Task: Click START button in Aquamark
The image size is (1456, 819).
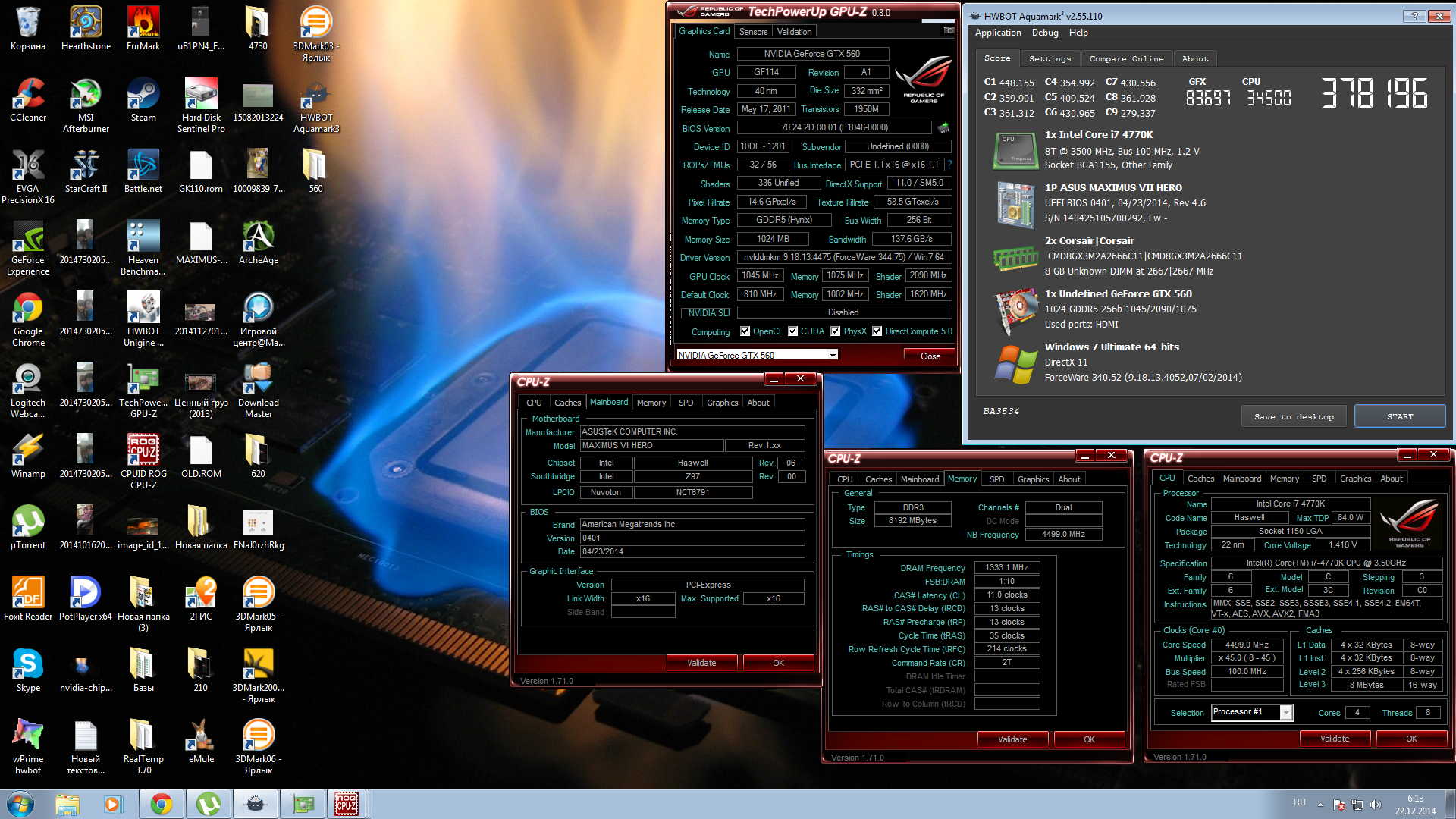Action: tap(1399, 416)
